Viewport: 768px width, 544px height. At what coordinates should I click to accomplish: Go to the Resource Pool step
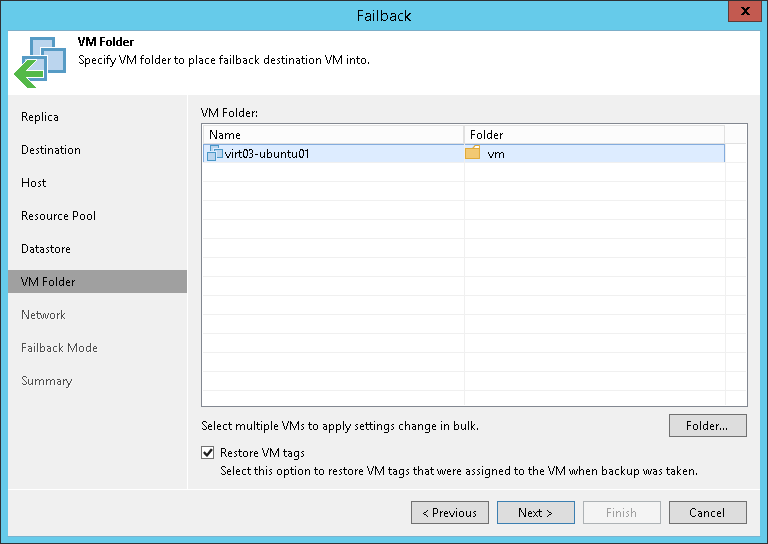59,216
